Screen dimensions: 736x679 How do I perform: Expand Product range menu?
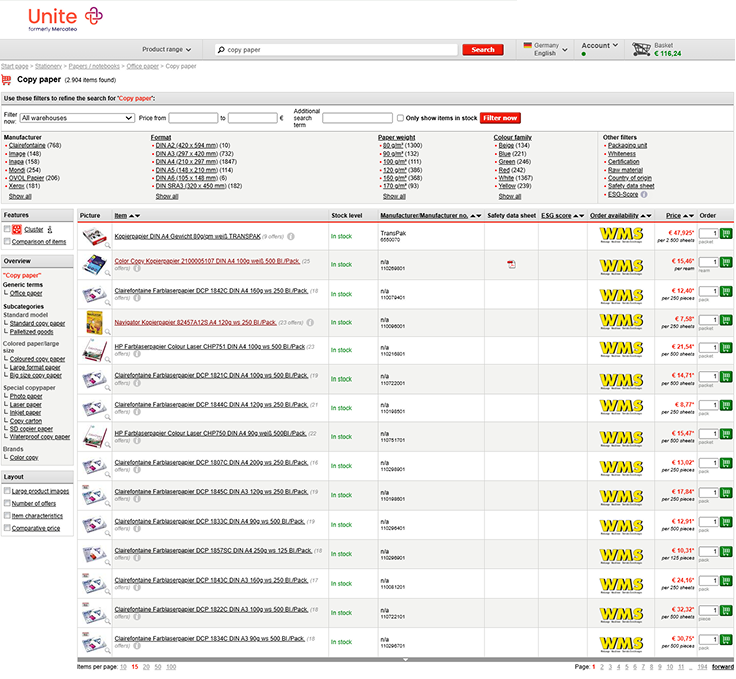[166, 49]
